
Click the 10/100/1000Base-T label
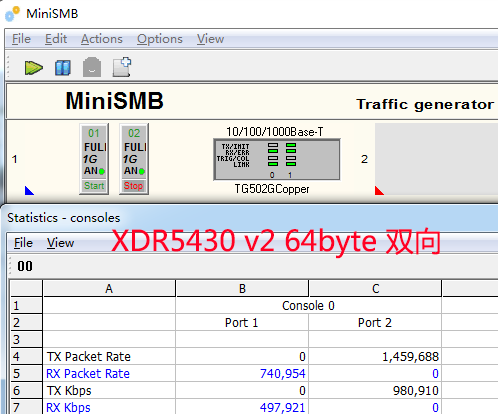click(x=275, y=132)
